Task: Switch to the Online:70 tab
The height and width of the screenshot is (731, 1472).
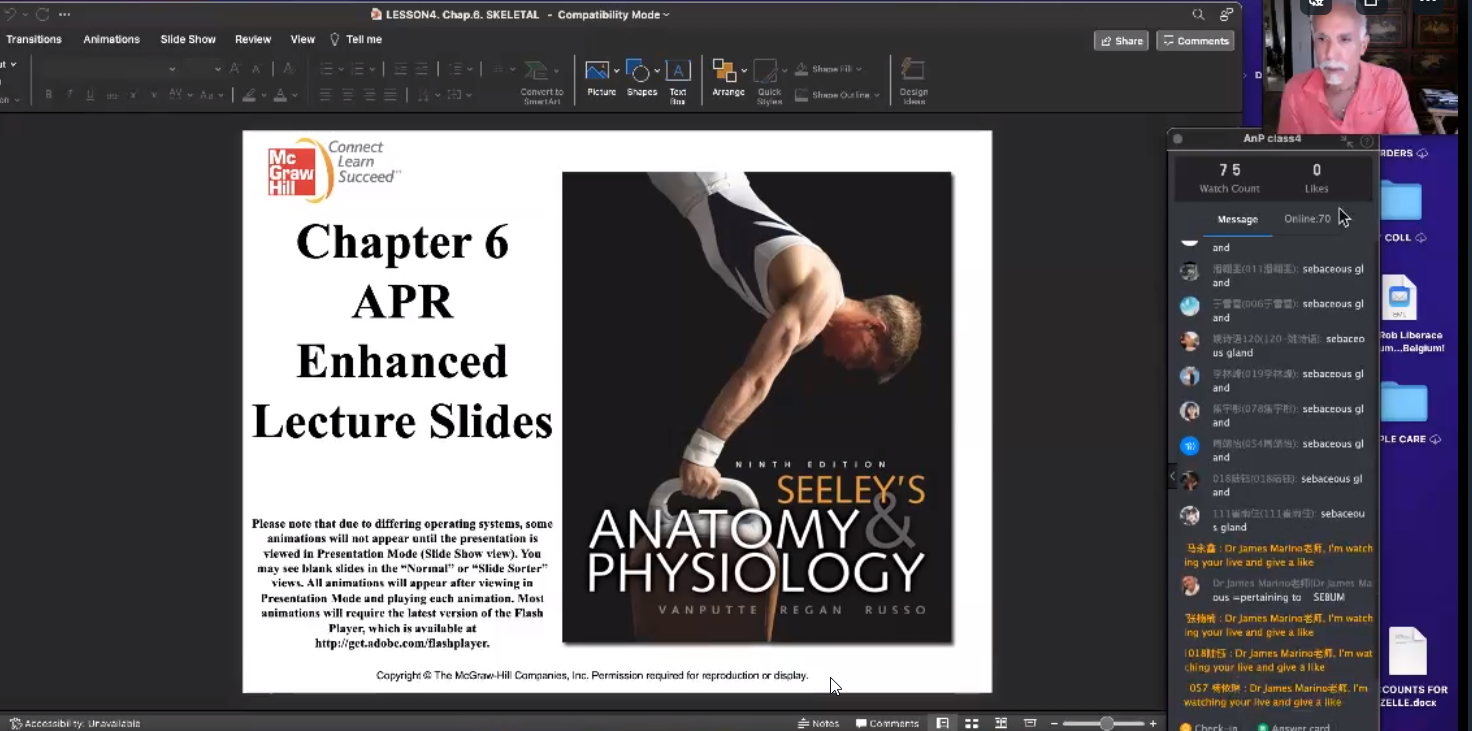Action: pos(1307,219)
